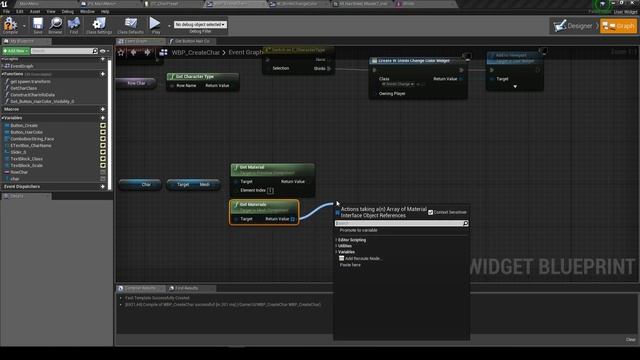Add a new event dispatcher with plus
This screenshot has height=360, width=640.
[103, 187]
